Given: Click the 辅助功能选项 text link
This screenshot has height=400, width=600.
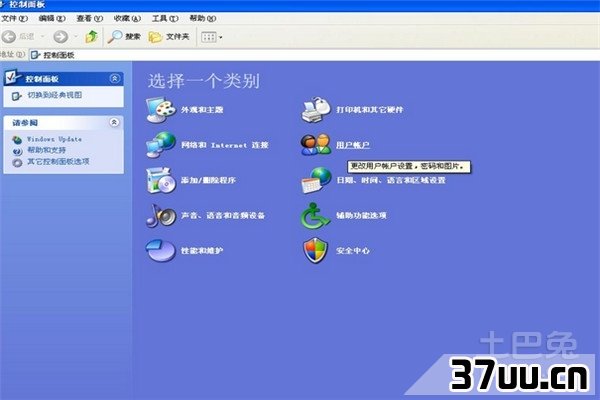Looking at the screenshot, I should tap(361, 216).
